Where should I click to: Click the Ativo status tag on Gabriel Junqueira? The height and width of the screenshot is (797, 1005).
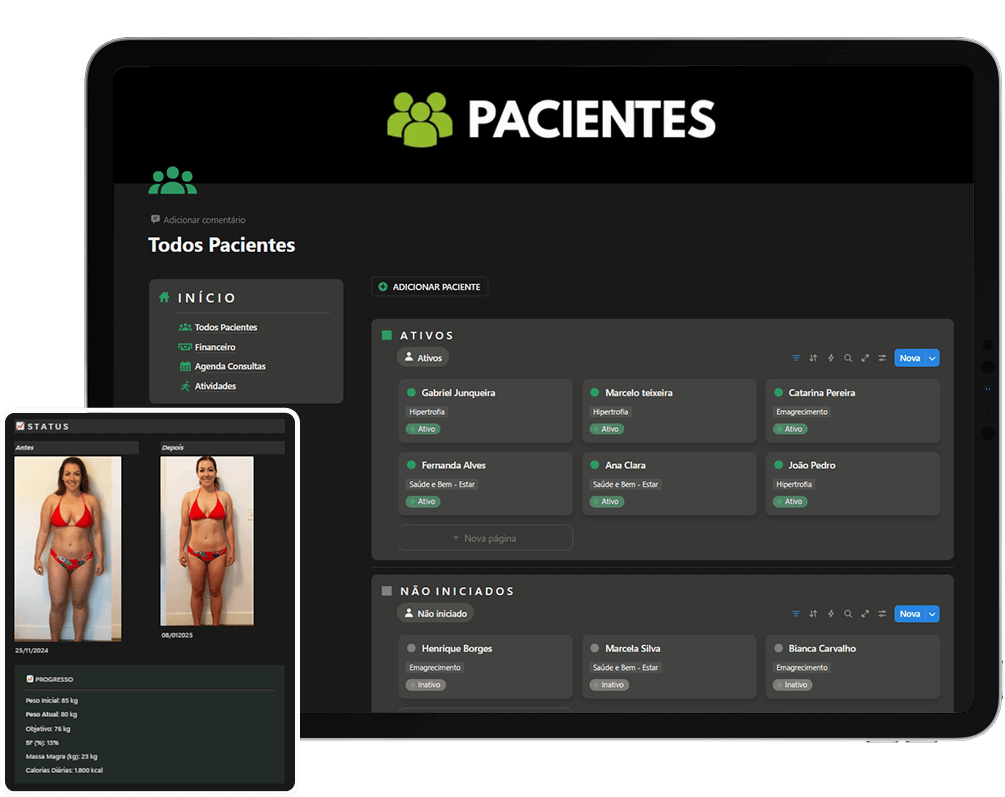(424, 429)
